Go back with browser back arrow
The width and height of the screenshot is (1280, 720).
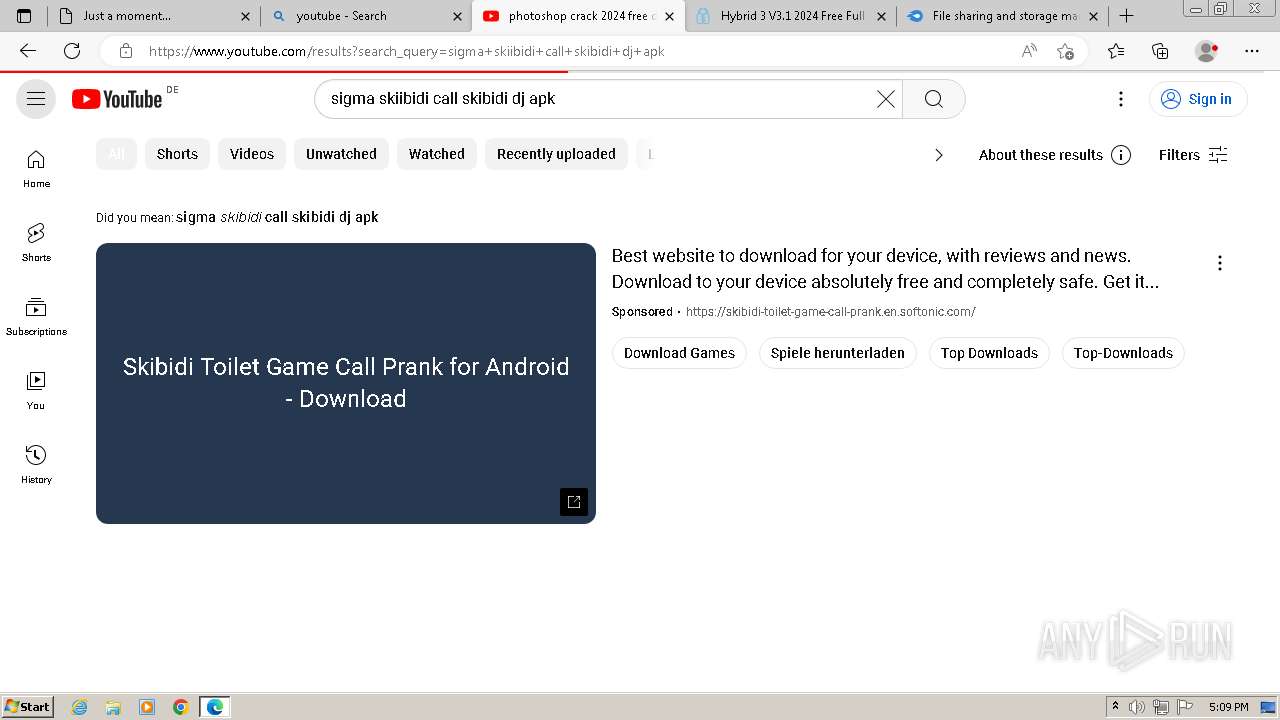[x=28, y=51]
